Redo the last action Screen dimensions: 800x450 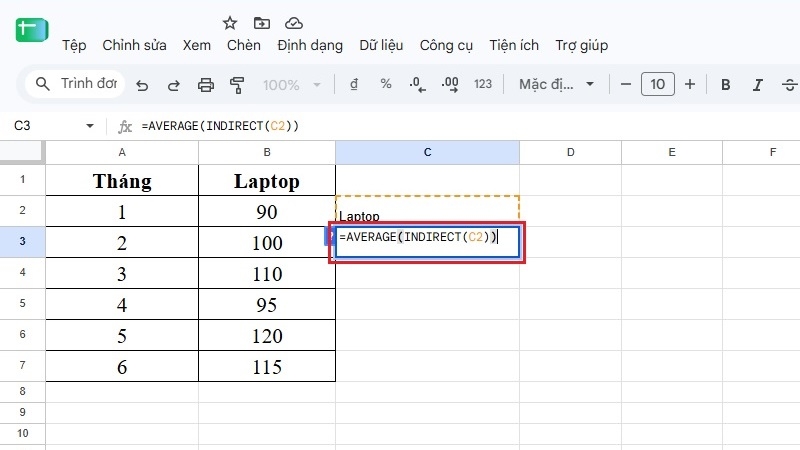[x=173, y=85]
